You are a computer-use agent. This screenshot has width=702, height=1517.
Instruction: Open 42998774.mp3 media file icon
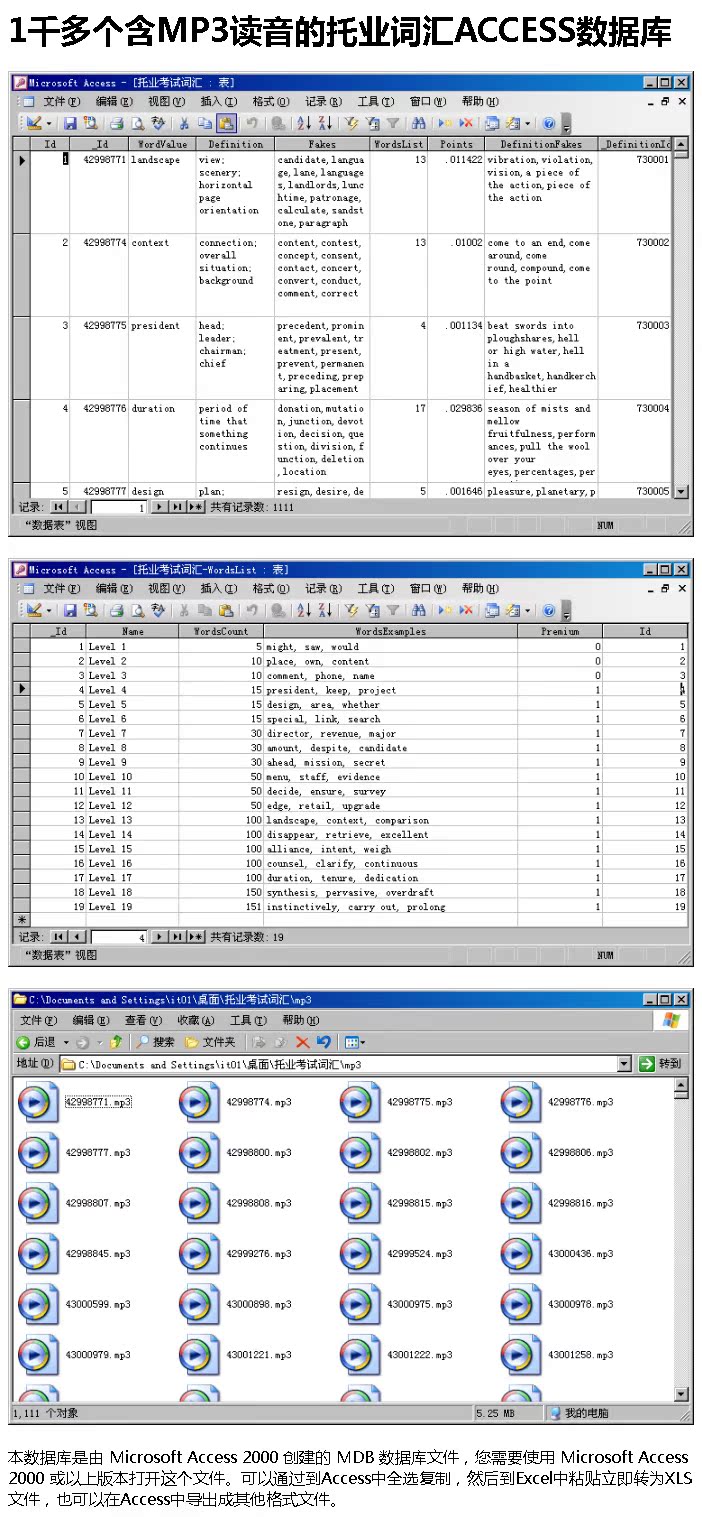click(x=199, y=1102)
